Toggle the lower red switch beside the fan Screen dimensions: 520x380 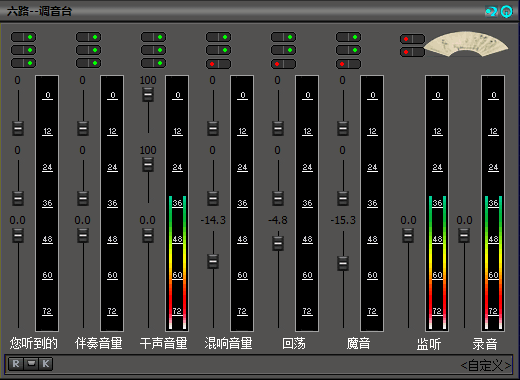[412, 52]
